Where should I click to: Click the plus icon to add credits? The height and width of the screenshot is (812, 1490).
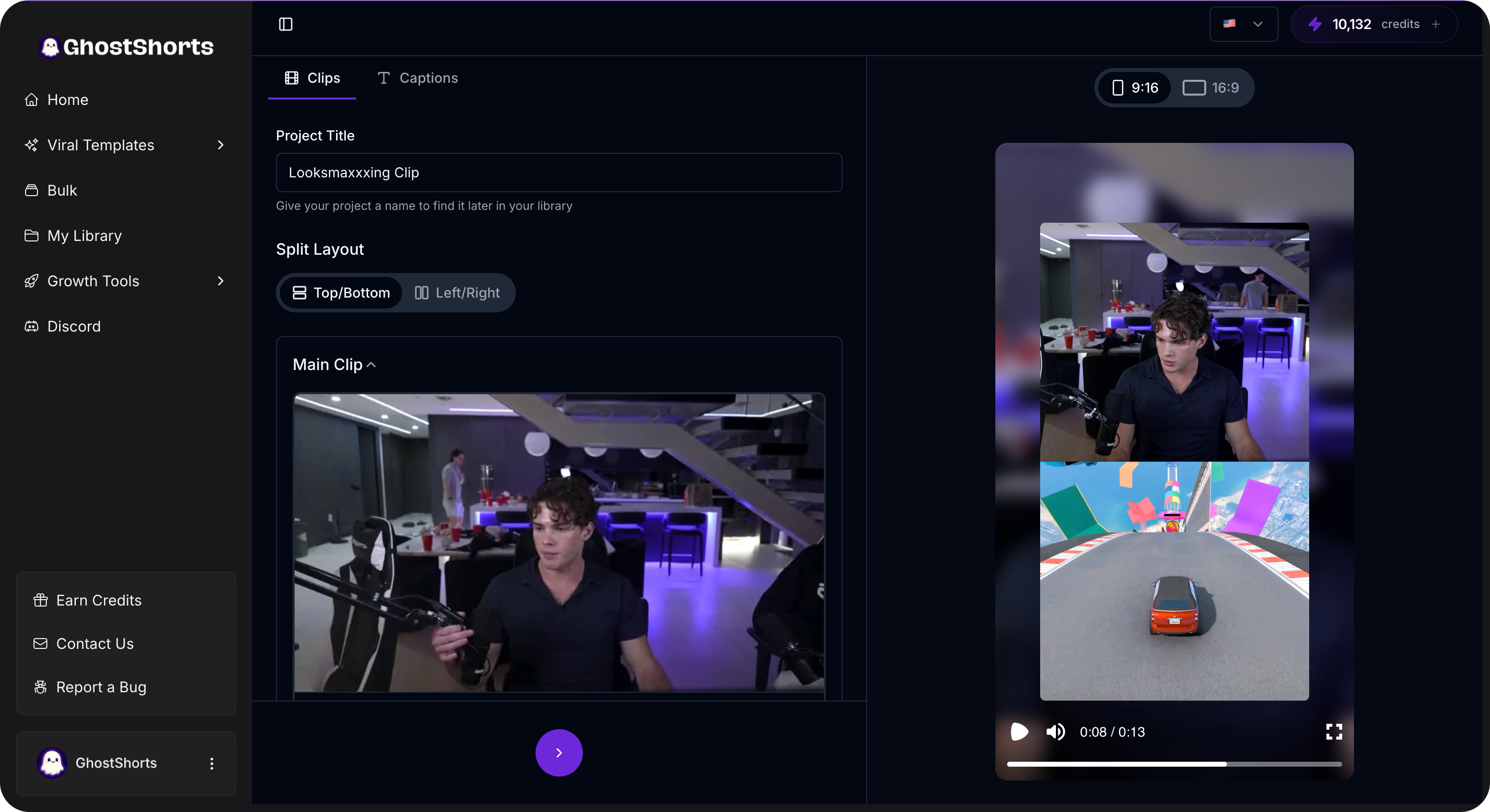tap(1436, 24)
